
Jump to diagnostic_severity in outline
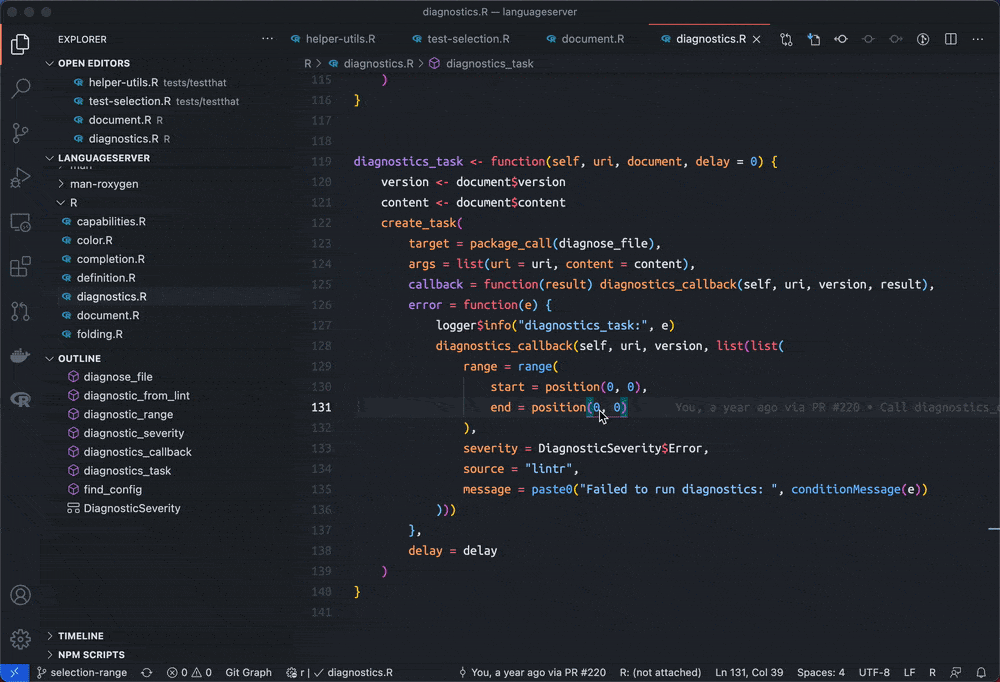(x=134, y=433)
